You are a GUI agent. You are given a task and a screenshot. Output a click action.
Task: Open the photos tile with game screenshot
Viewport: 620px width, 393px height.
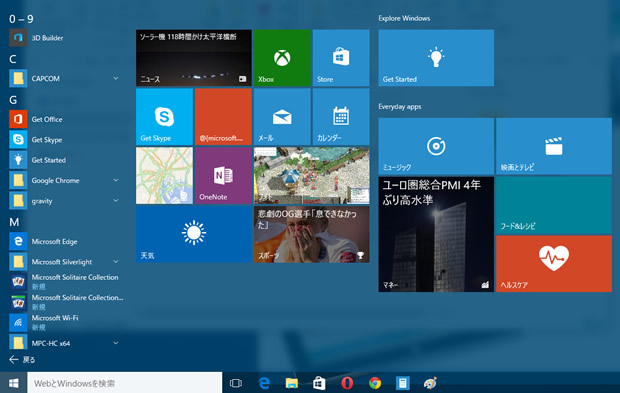[x=312, y=176]
